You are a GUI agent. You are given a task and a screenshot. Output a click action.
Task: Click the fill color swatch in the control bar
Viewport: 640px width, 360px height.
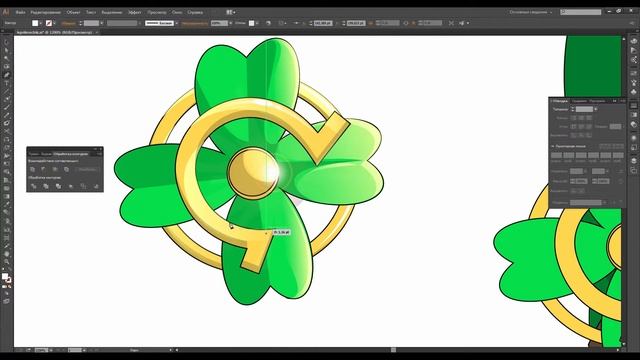(35, 23)
